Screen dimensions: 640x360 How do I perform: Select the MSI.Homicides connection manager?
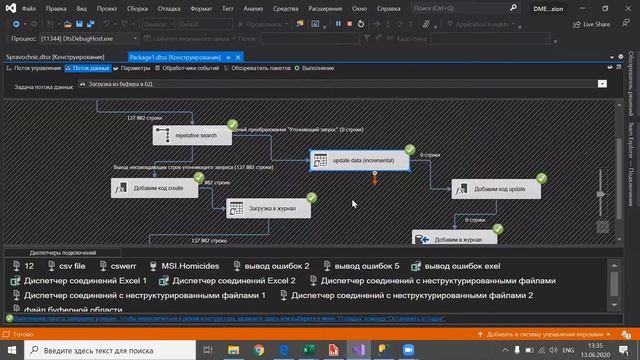coord(184,266)
